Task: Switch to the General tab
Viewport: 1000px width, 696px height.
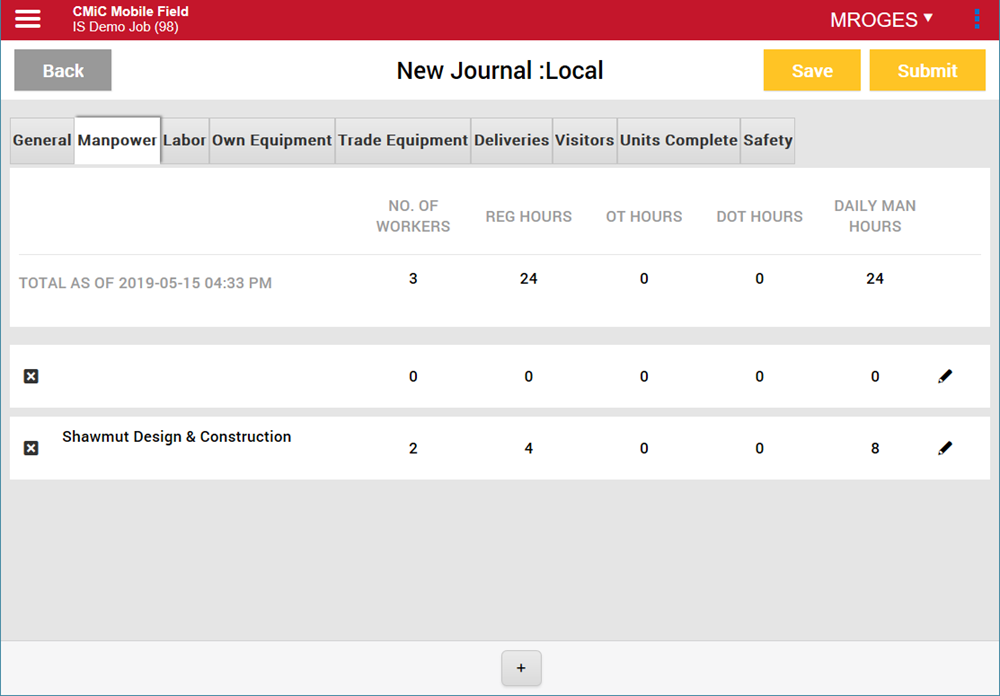Action: click(x=42, y=140)
